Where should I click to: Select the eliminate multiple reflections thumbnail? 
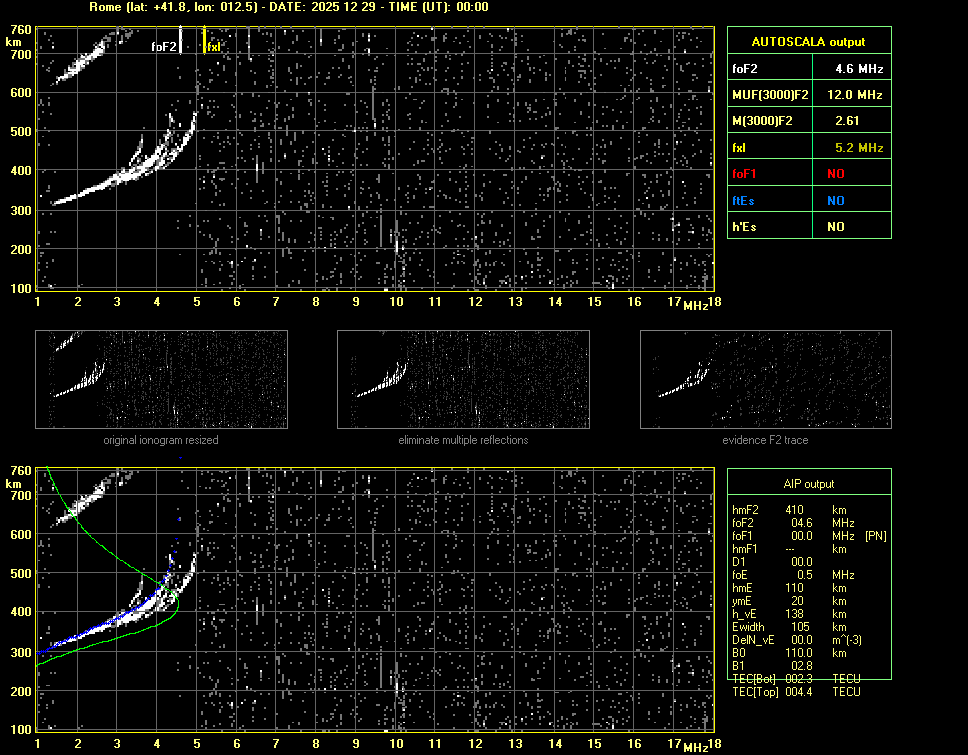pyautogui.click(x=463, y=379)
